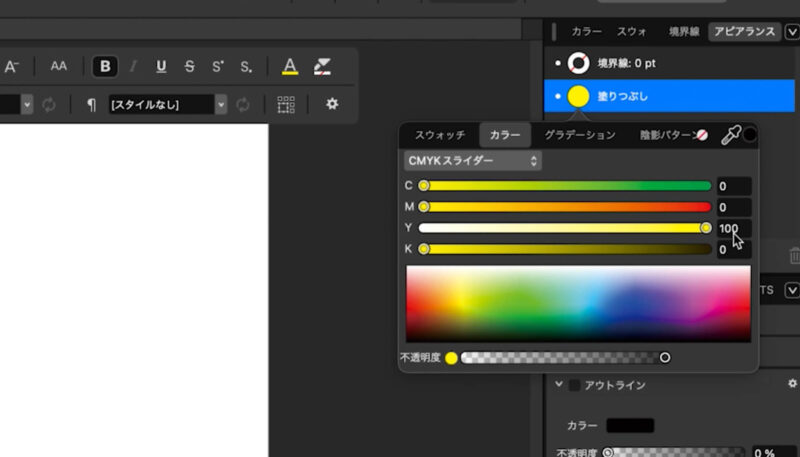This screenshot has width=800, height=457.
Task: Apply subscript formatting
Action: 246,66
